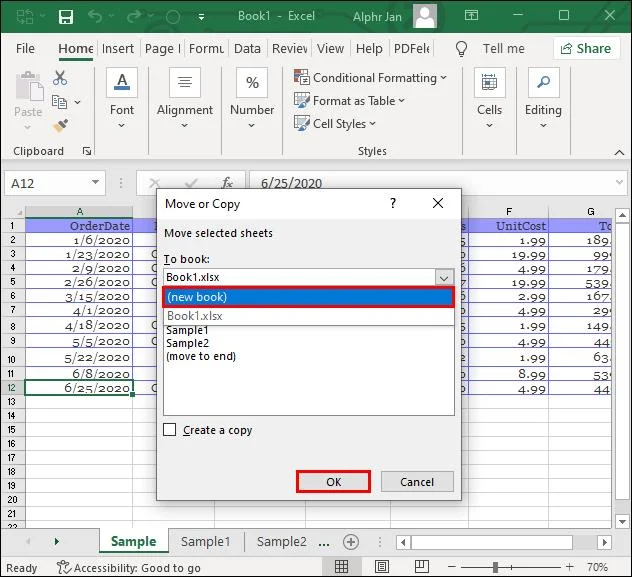The width and height of the screenshot is (632, 577).
Task: Select the Format Painter brush icon
Action: 60,126
